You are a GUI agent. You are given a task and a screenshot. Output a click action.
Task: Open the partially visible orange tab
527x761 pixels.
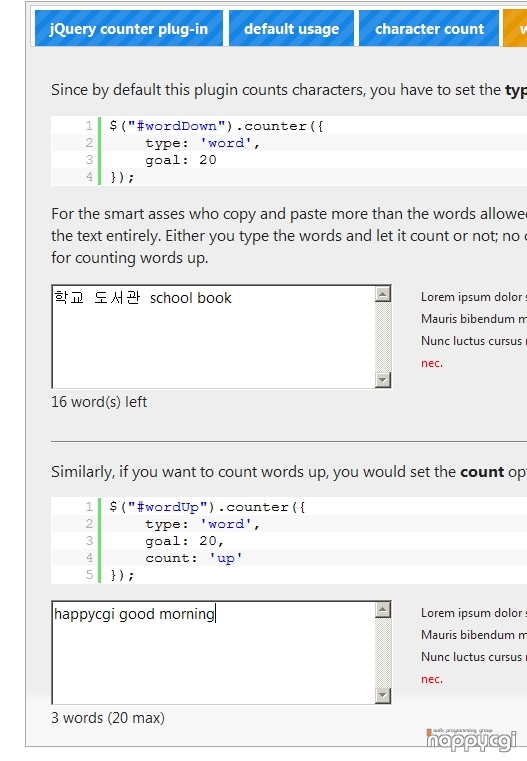(515, 29)
